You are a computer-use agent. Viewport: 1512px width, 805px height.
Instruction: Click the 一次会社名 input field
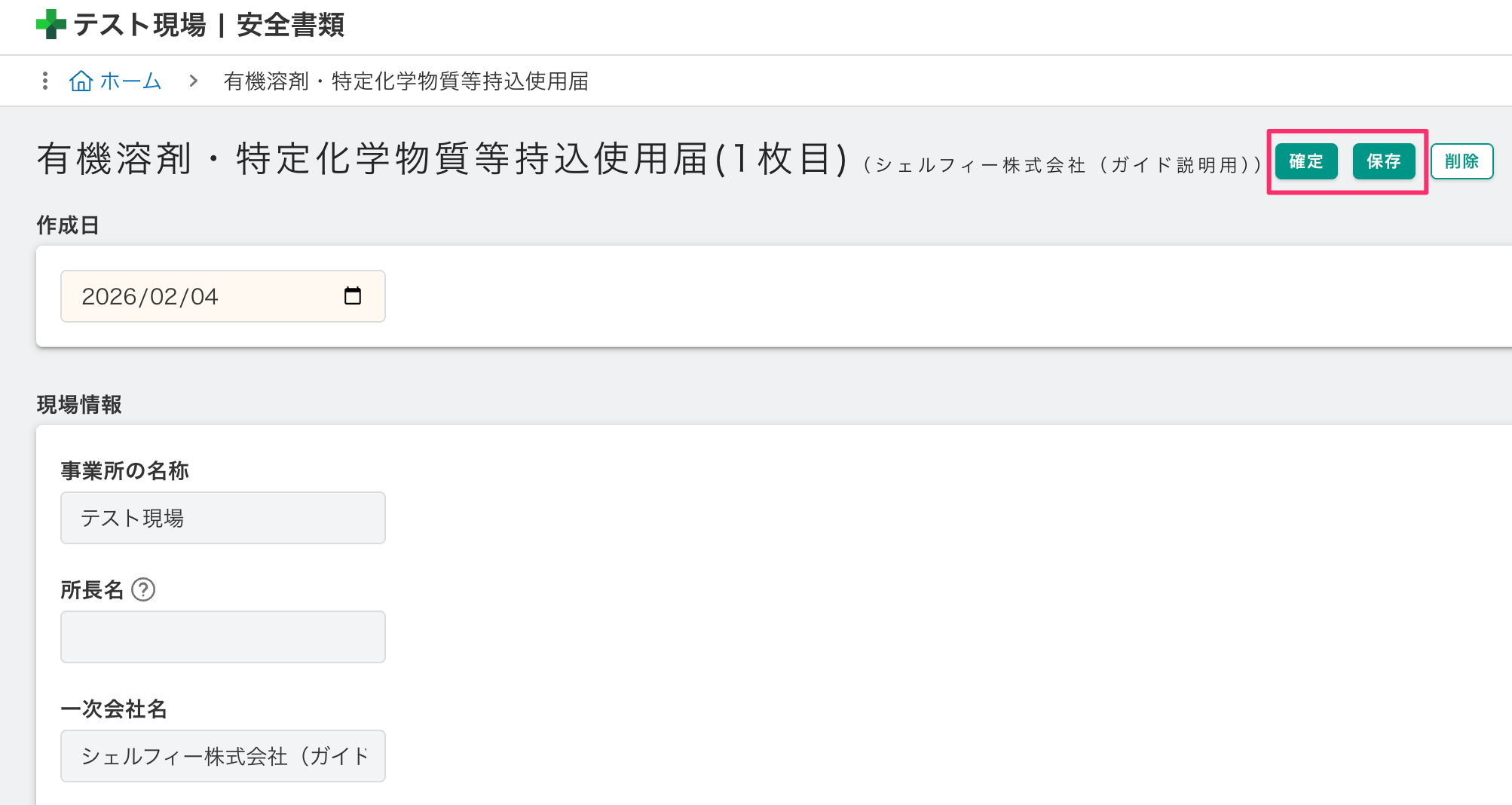pyautogui.click(x=222, y=756)
